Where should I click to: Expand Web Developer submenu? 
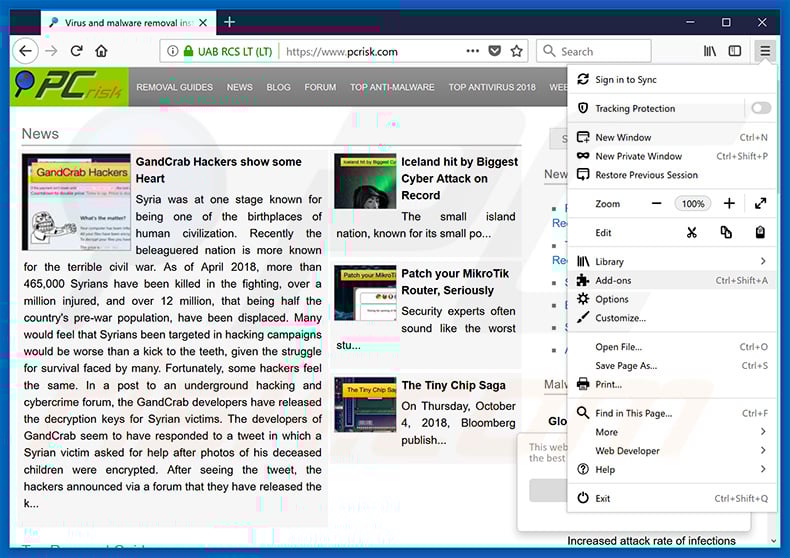tap(672, 451)
